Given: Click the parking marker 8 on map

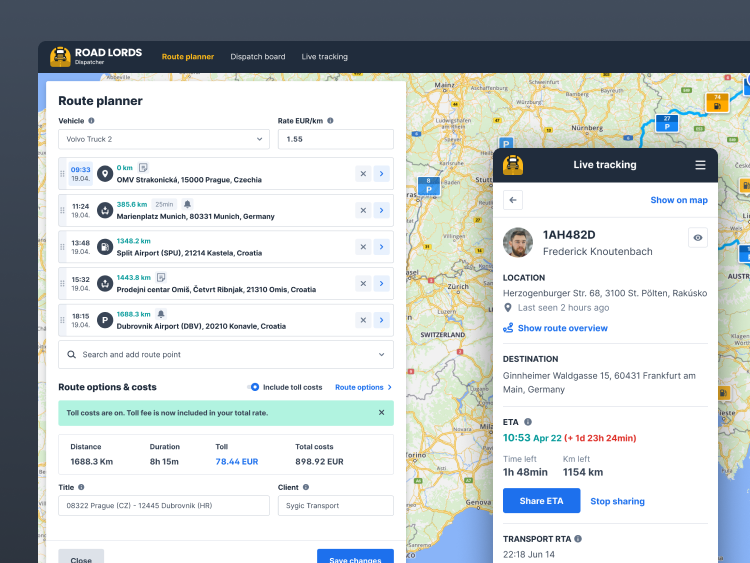Looking at the screenshot, I should pos(429,186).
